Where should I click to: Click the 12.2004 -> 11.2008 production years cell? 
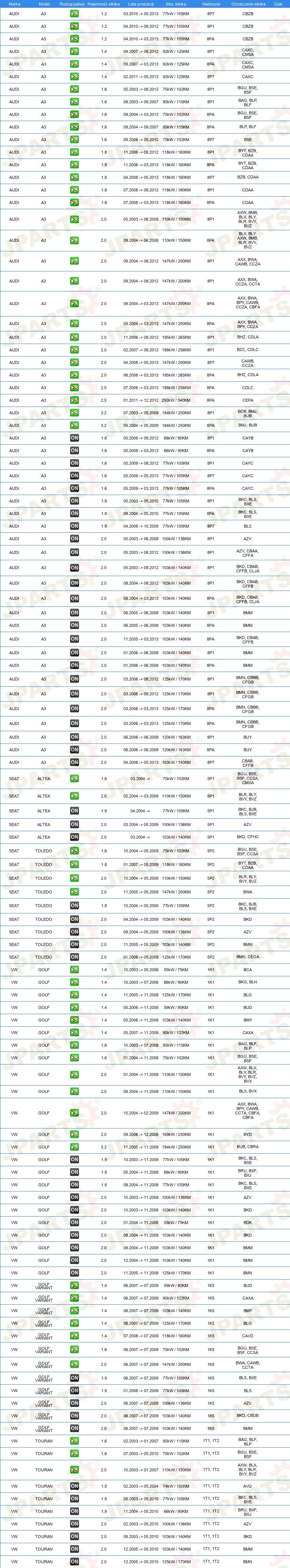tap(141, 1261)
